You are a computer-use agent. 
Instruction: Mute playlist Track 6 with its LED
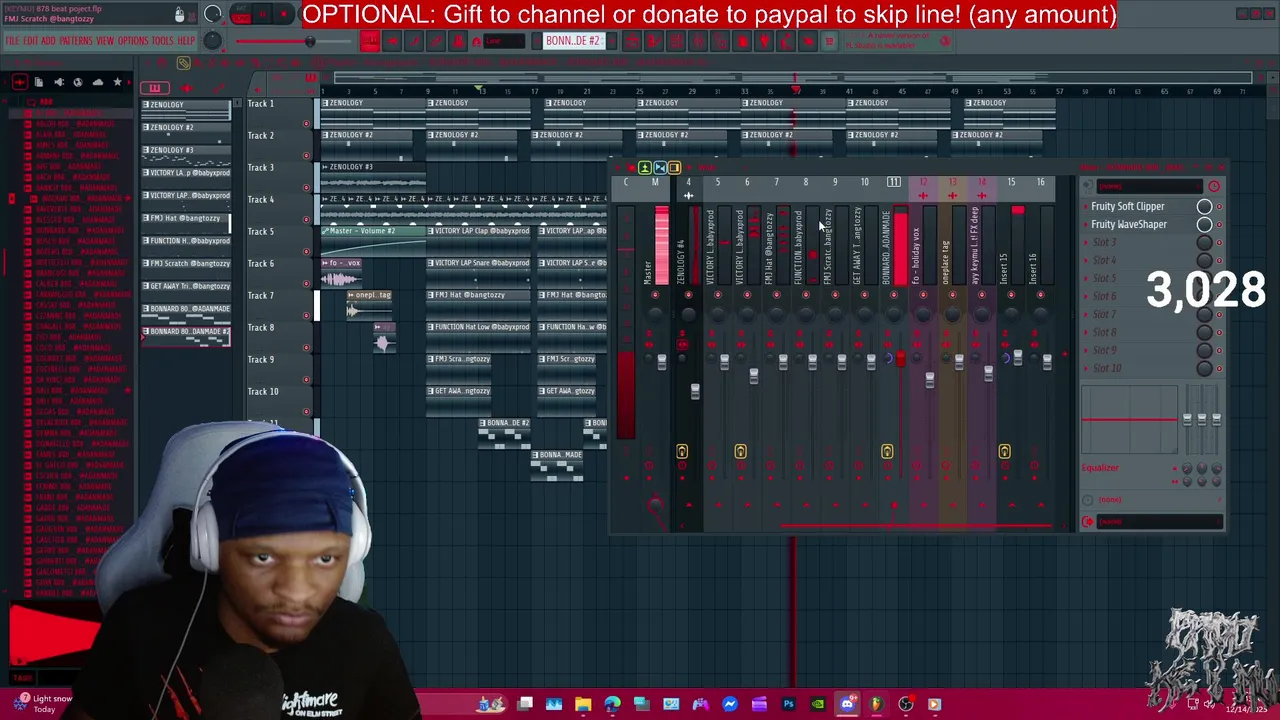(x=306, y=283)
